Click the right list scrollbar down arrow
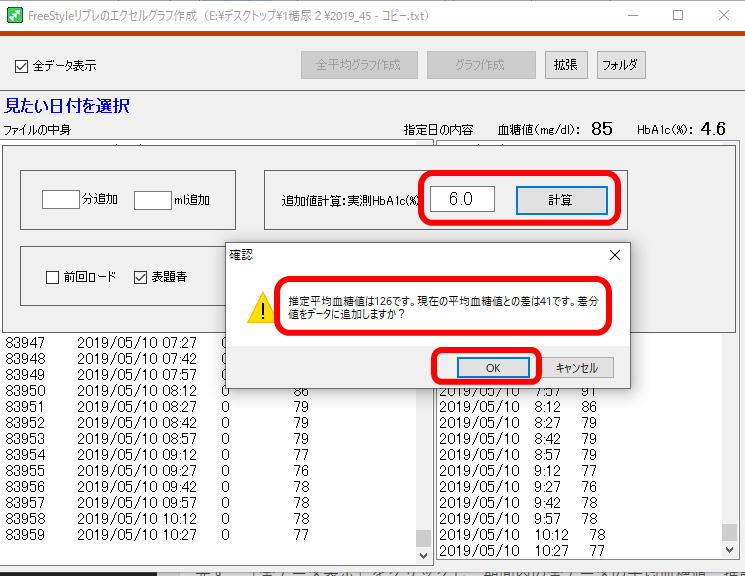This screenshot has width=745, height=576. [x=734, y=552]
